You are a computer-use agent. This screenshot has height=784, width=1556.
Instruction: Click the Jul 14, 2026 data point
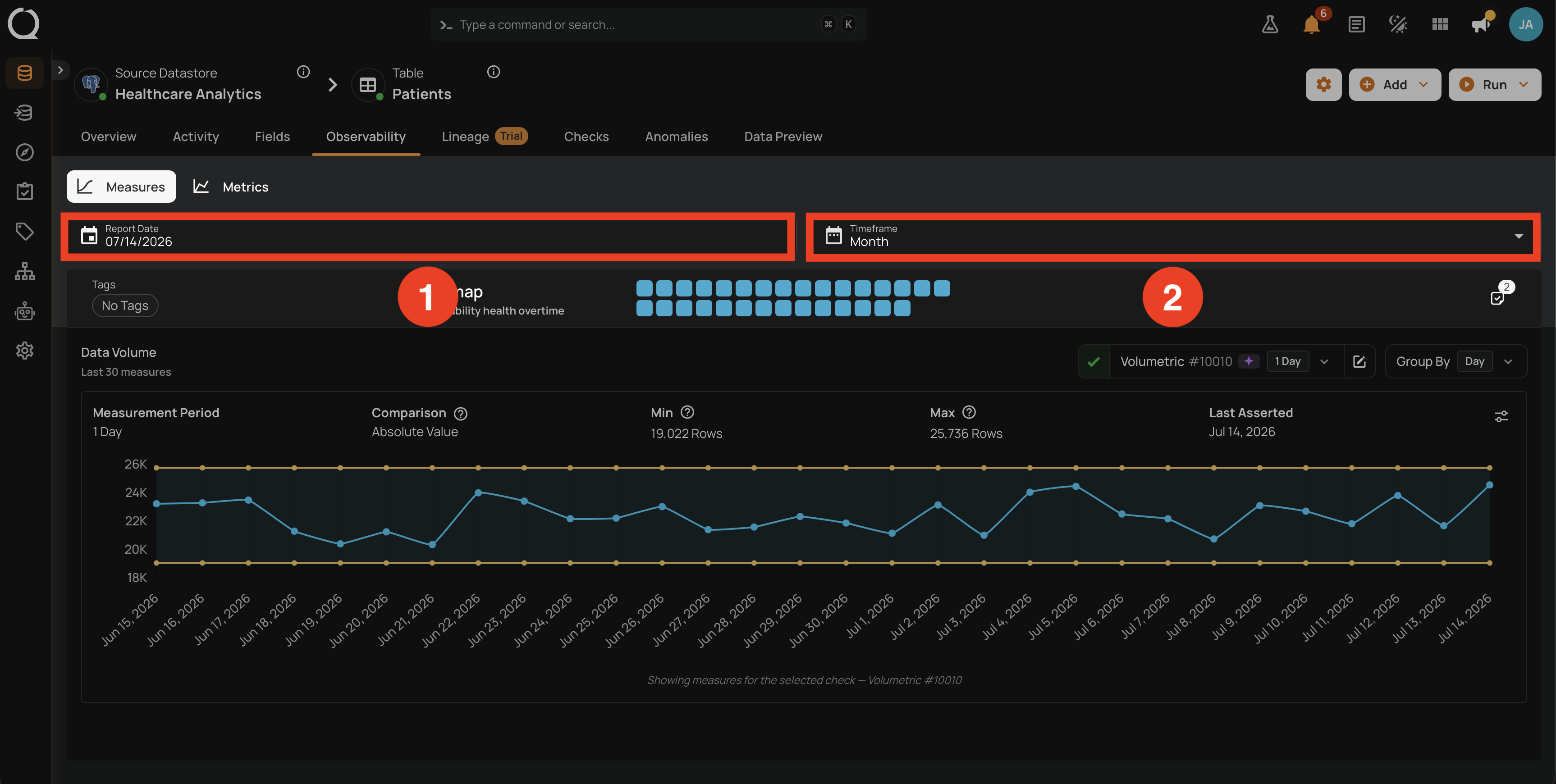click(1490, 485)
